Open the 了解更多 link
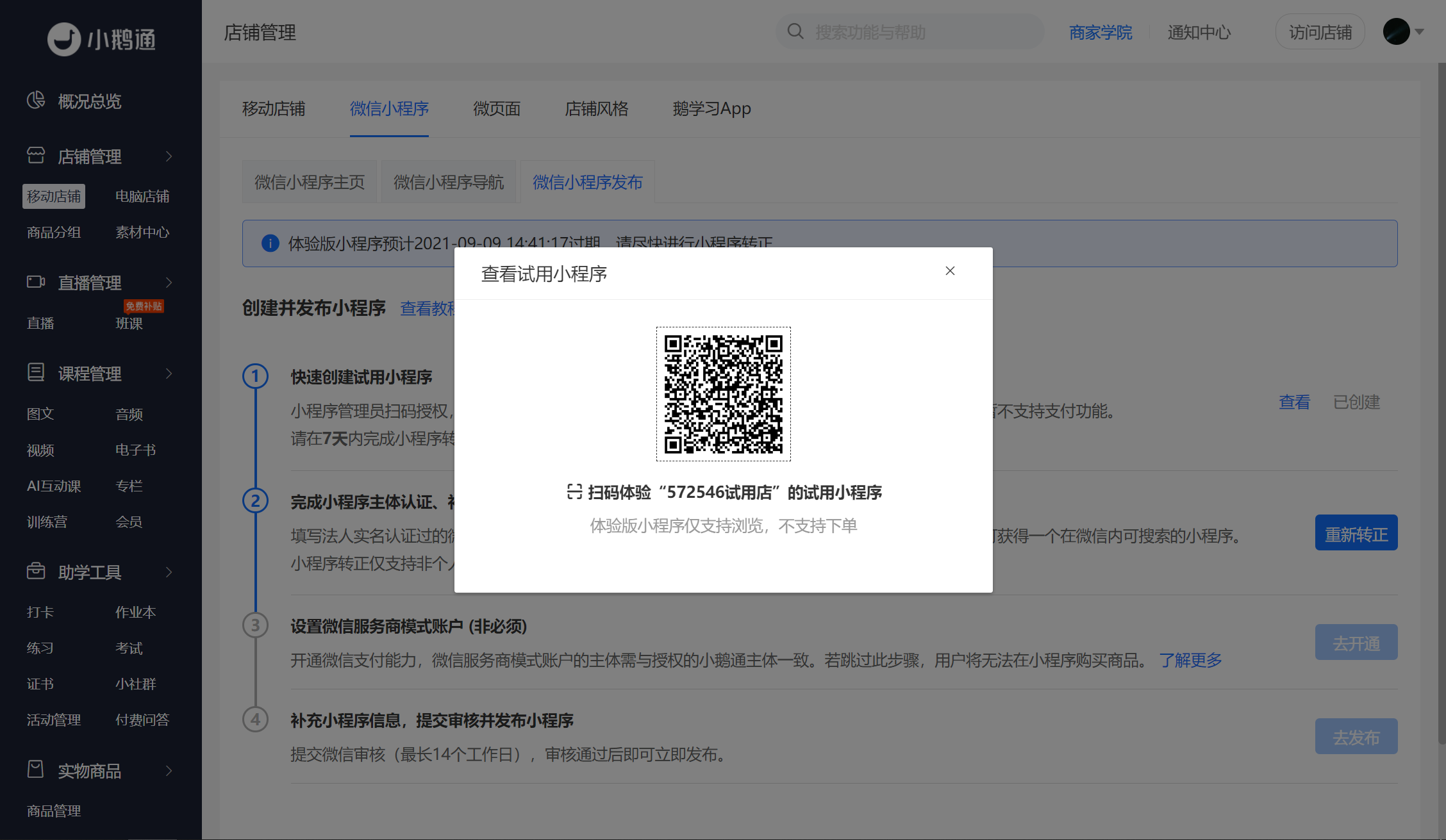Image resolution: width=1446 pixels, height=840 pixels. coord(1191,660)
